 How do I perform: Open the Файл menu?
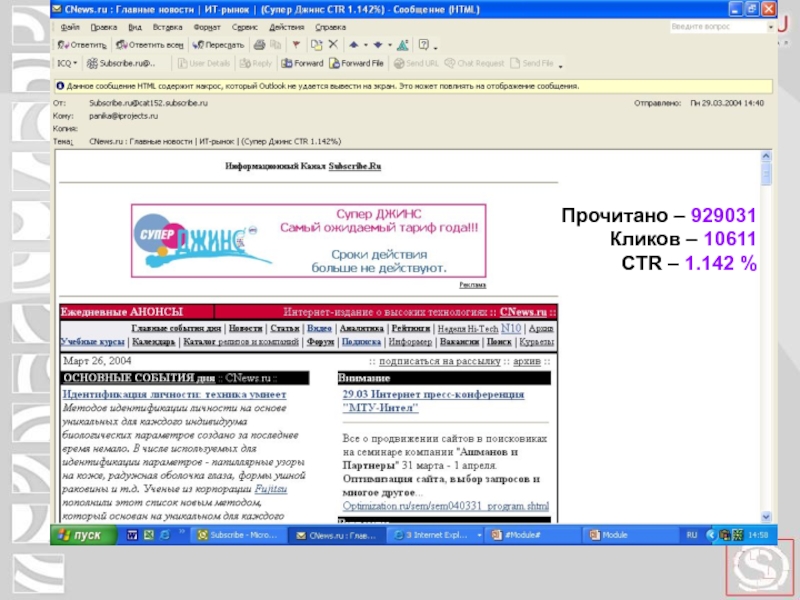pos(70,27)
